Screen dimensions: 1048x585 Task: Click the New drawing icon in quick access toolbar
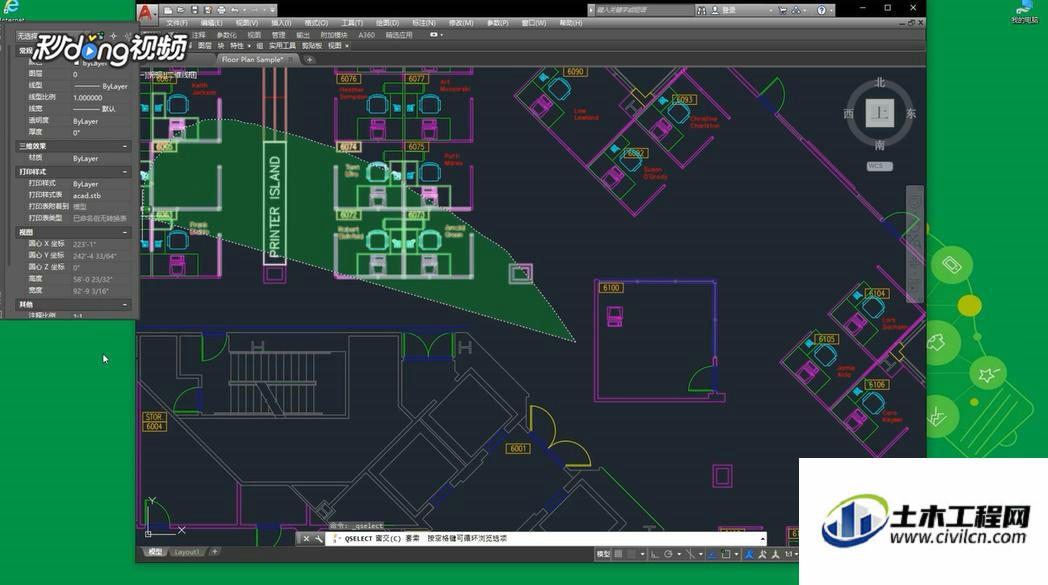pos(168,10)
